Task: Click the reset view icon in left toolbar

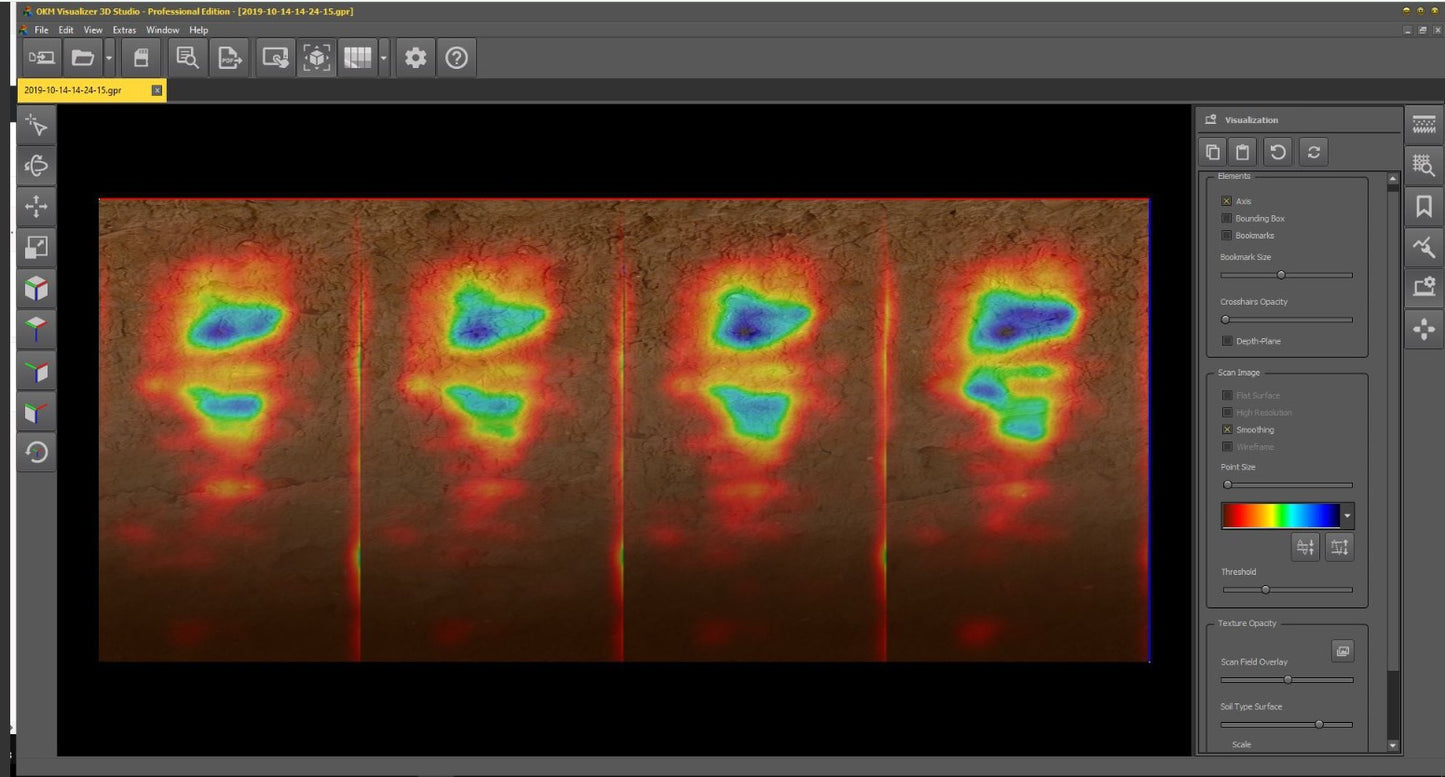Action: click(x=36, y=453)
